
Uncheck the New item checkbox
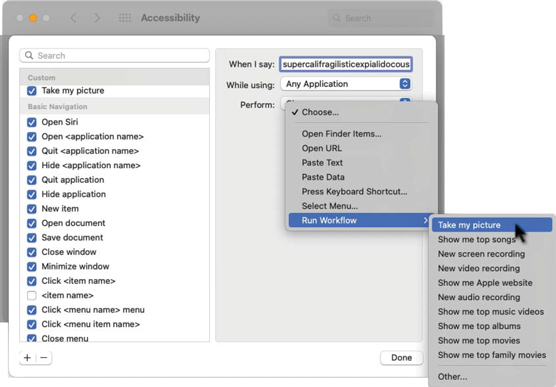tap(32, 209)
